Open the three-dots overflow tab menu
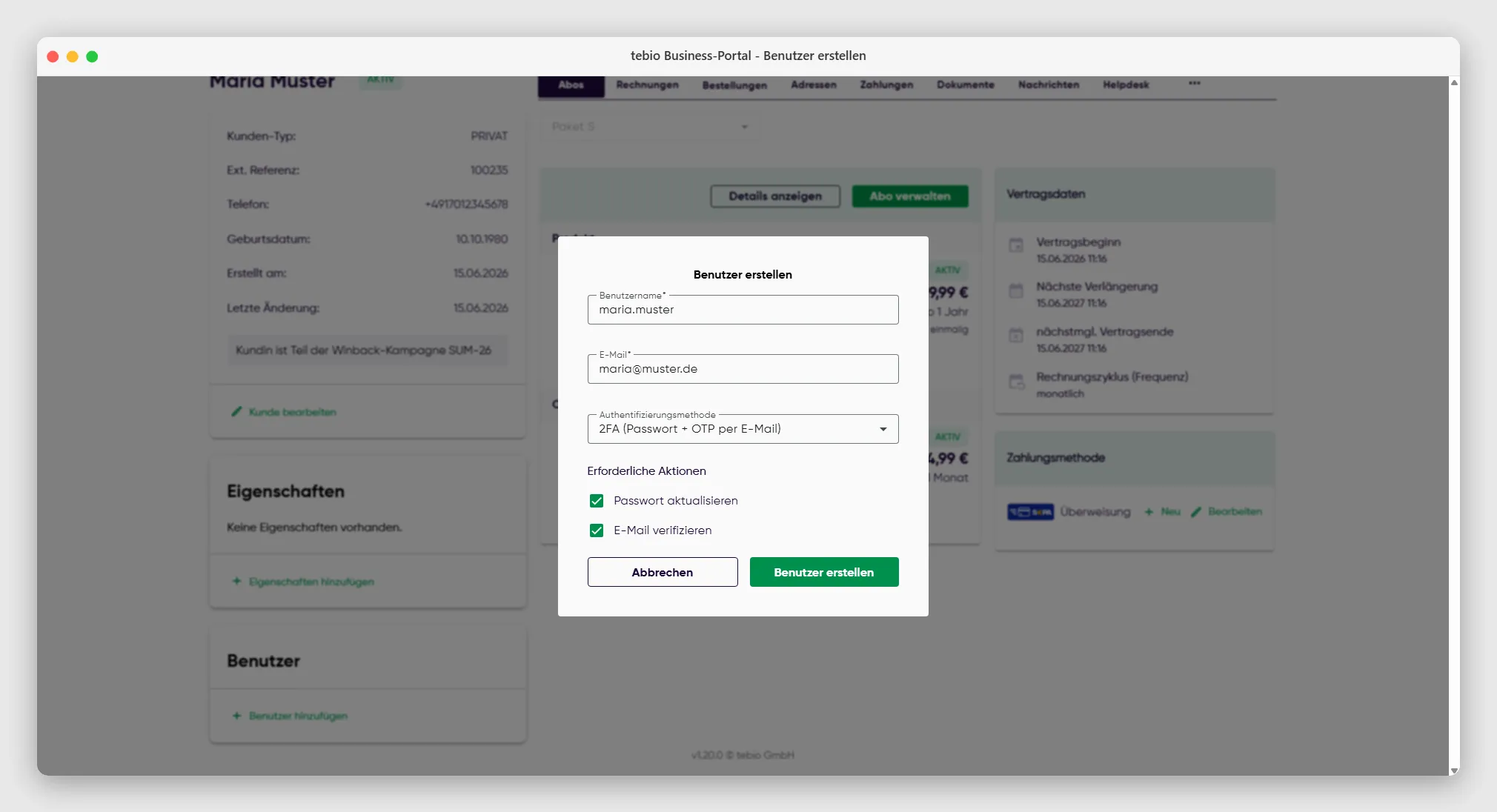This screenshot has height=812, width=1497. [x=1195, y=84]
